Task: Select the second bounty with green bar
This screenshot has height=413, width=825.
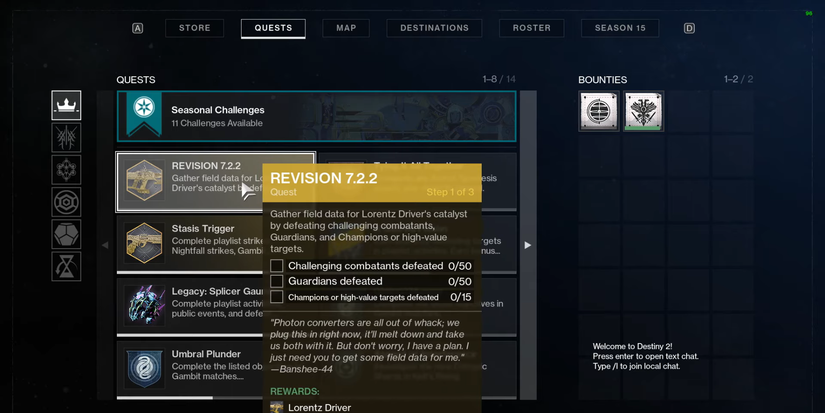Action: pyautogui.click(x=643, y=111)
